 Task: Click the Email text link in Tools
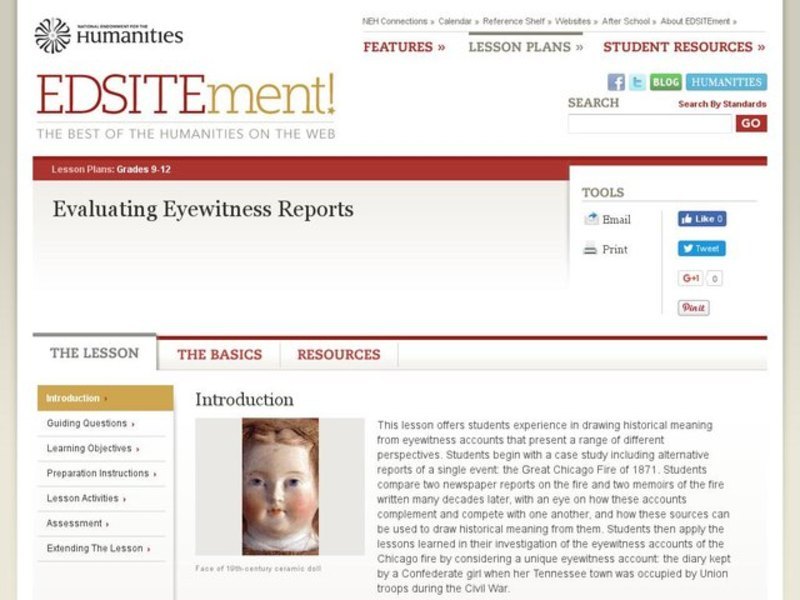tap(616, 219)
